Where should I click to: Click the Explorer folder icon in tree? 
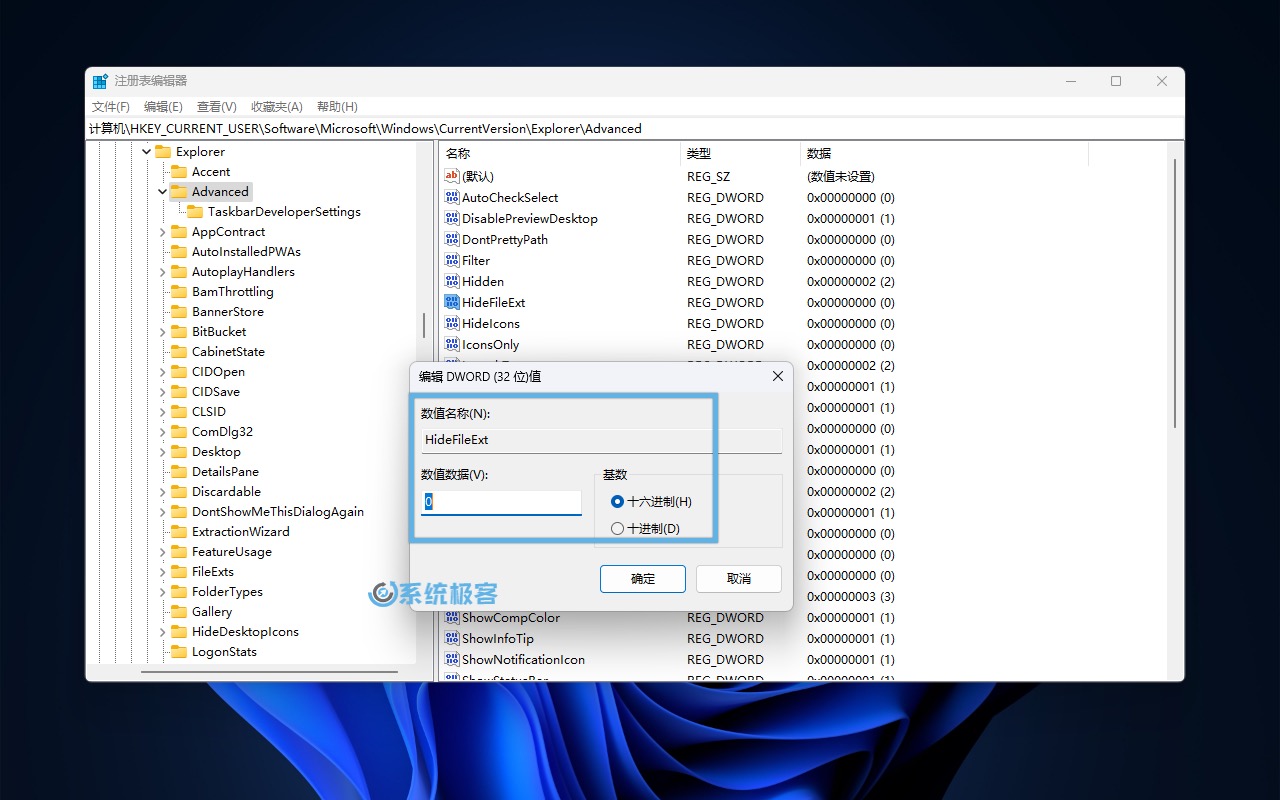click(163, 152)
